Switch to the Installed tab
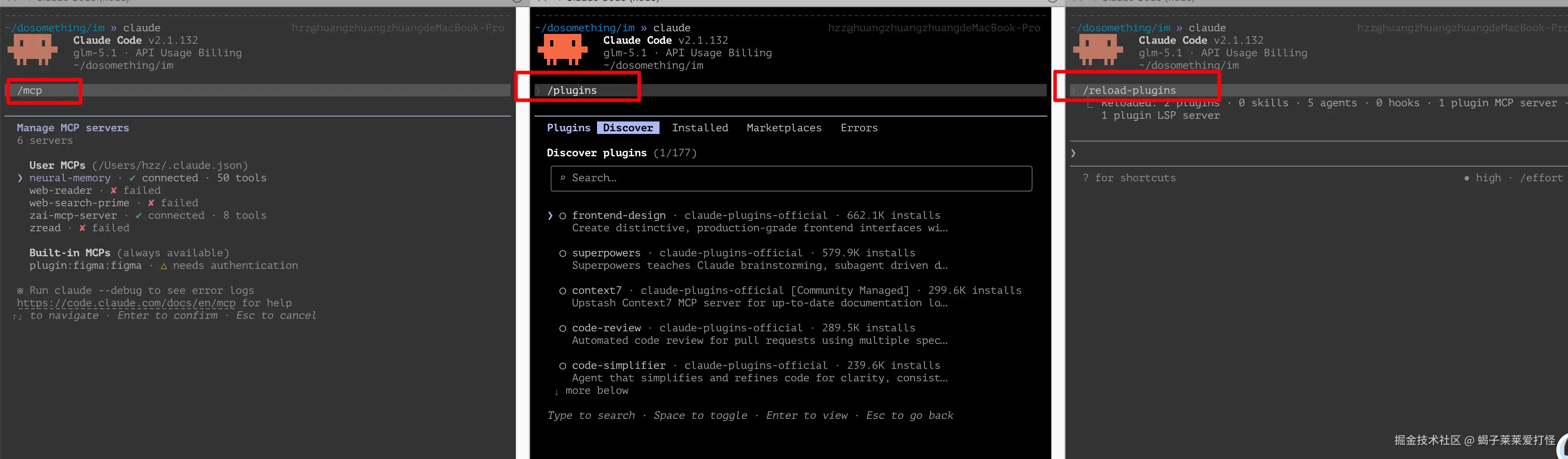Image resolution: width=1568 pixels, height=459 pixels. pyautogui.click(x=700, y=128)
